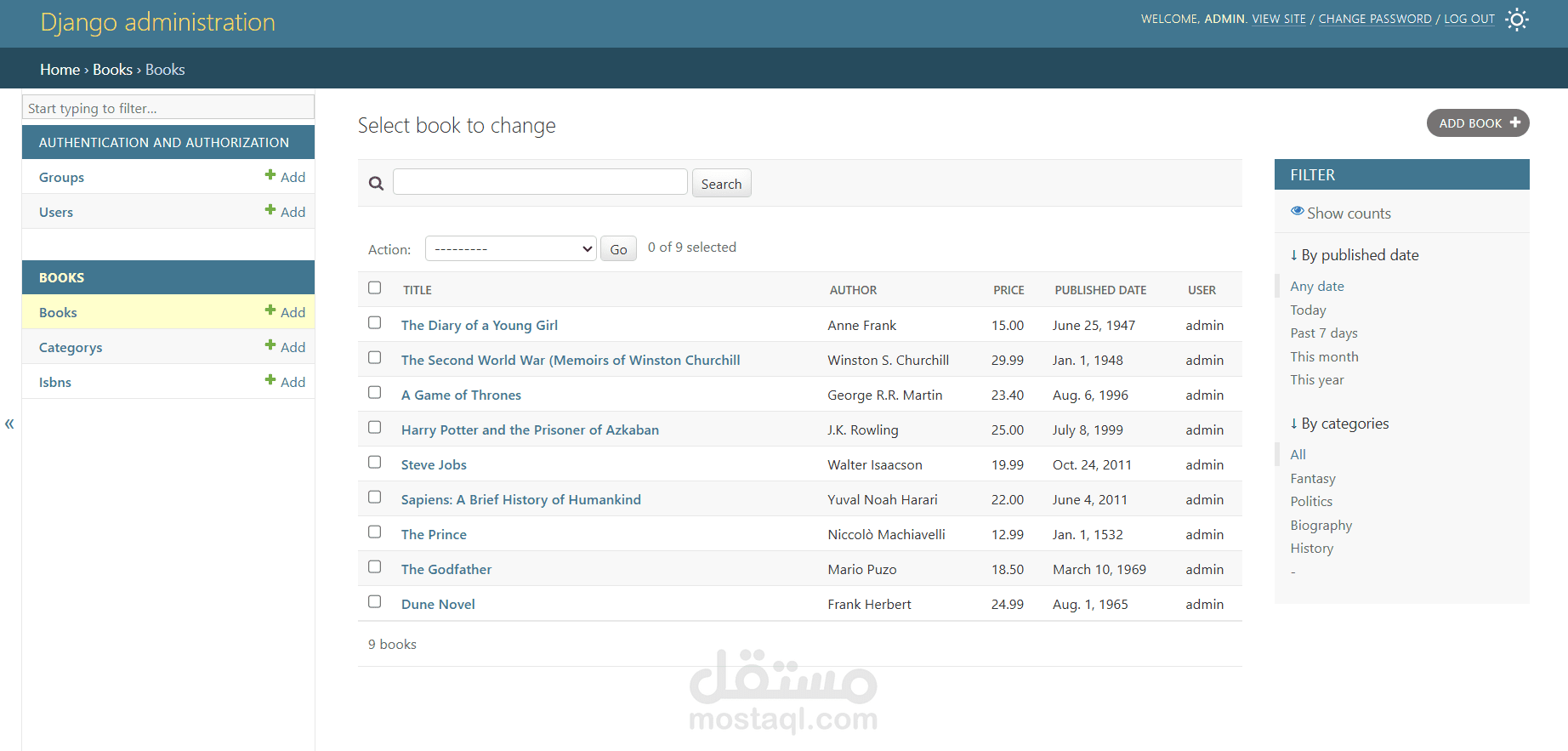The image size is (1568, 751).
Task: Open Categorys in the sidebar
Action: pyautogui.click(x=71, y=347)
